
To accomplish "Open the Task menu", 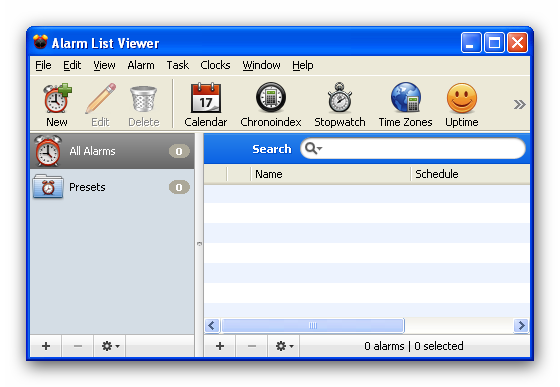I will pyautogui.click(x=178, y=65).
